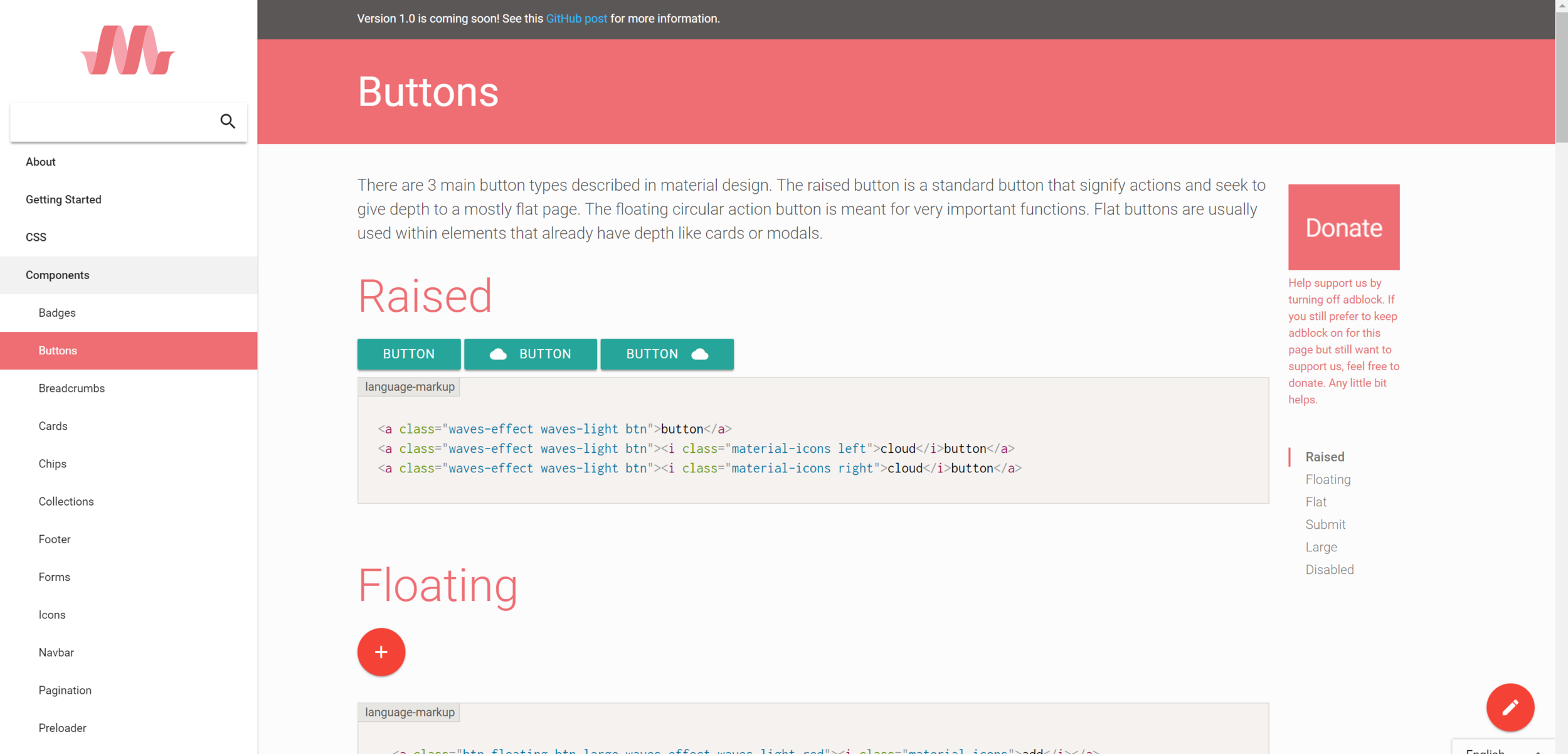Expand the Getting Started menu entry
Image resolution: width=1568 pixels, height=754 pixels.
63,199
